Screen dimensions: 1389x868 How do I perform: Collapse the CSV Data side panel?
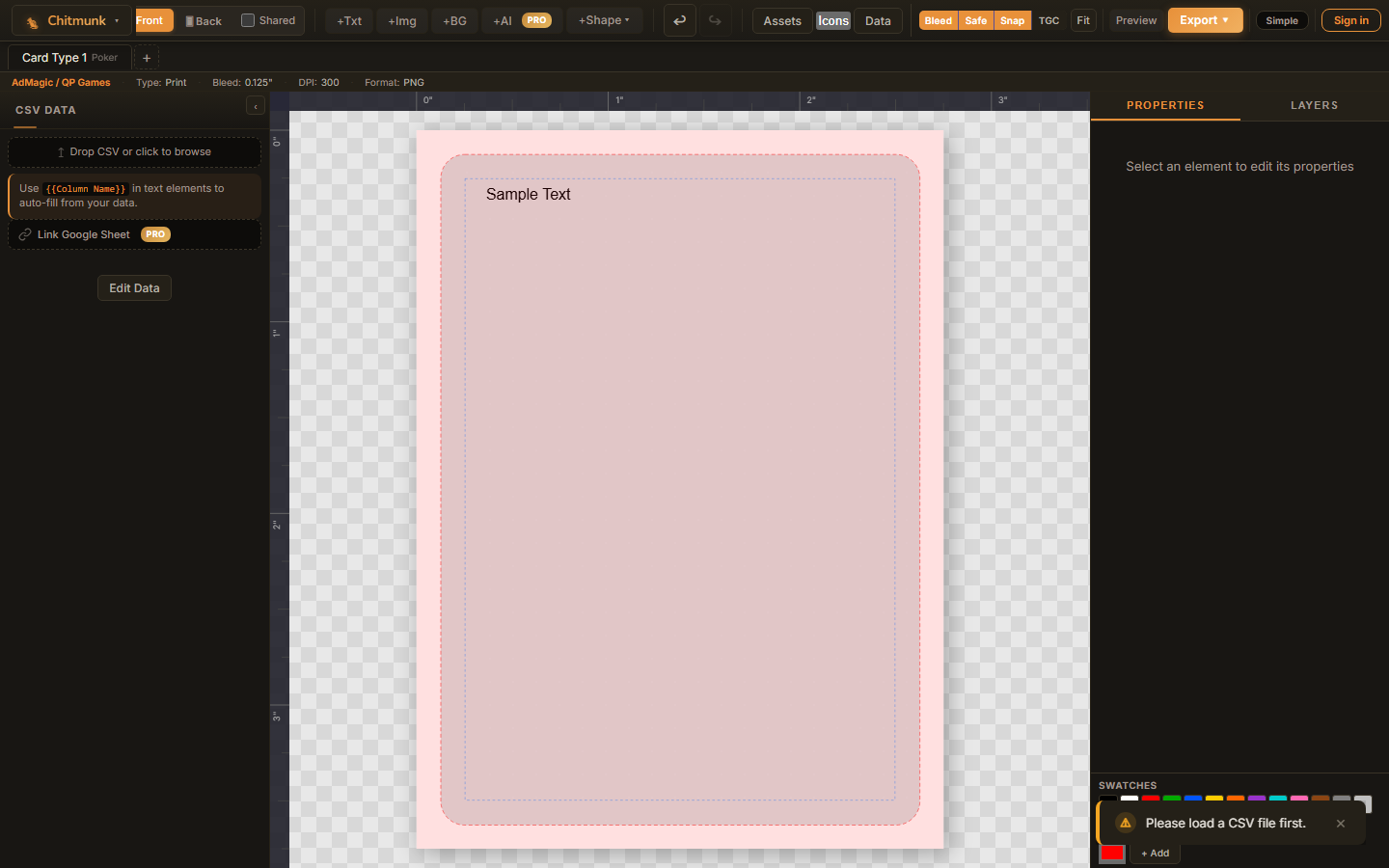[255, 106]
